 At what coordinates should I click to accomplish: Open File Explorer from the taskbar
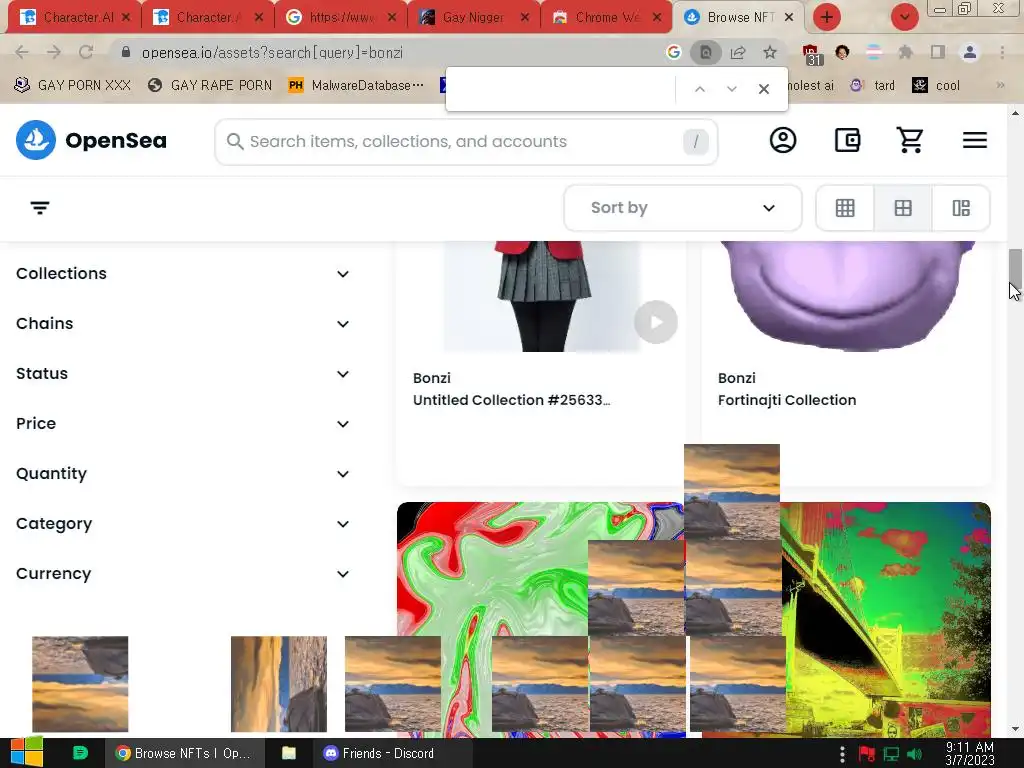(x=289, y=753)
